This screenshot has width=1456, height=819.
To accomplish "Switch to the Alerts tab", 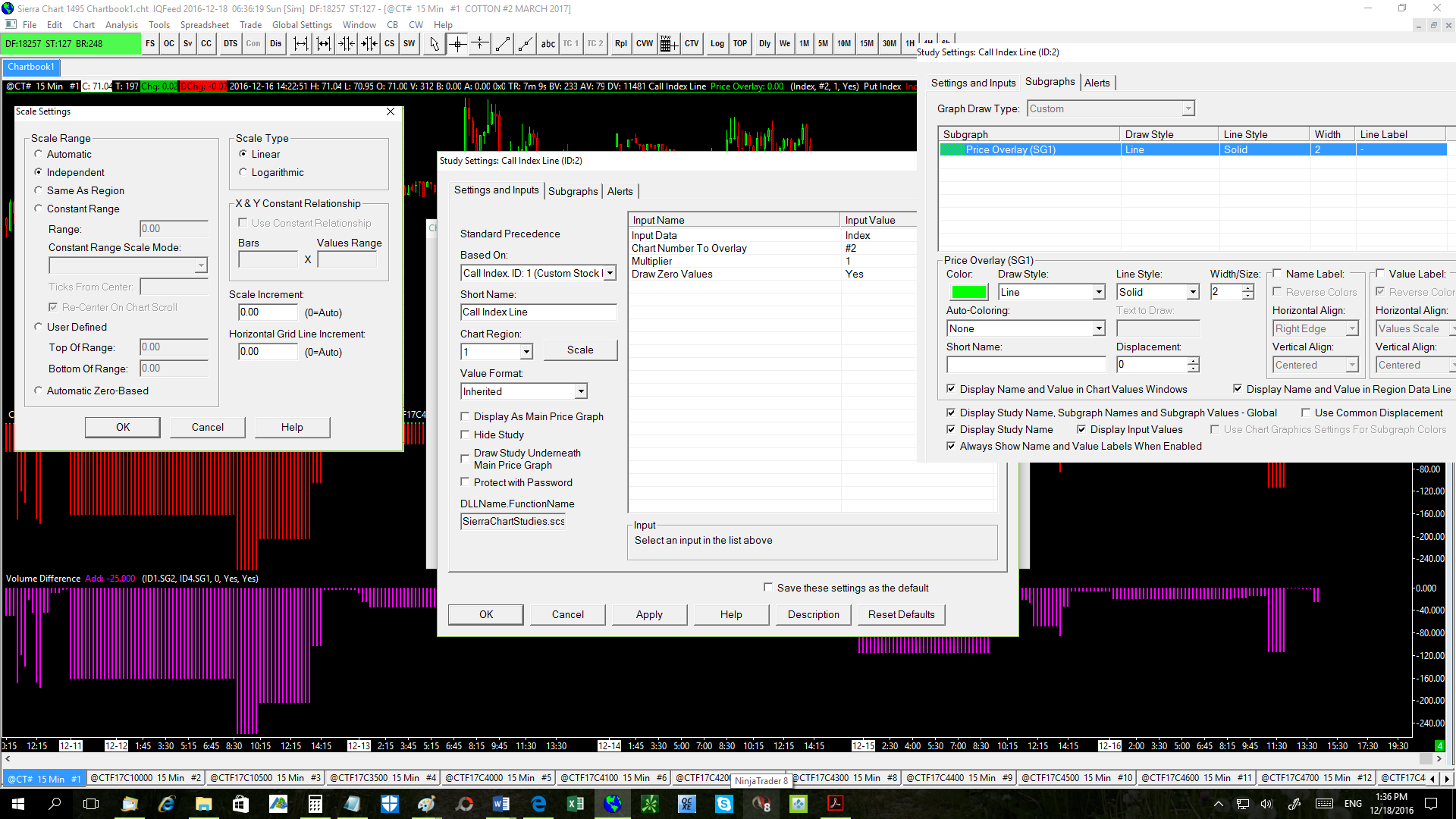I will coord(620,191).
